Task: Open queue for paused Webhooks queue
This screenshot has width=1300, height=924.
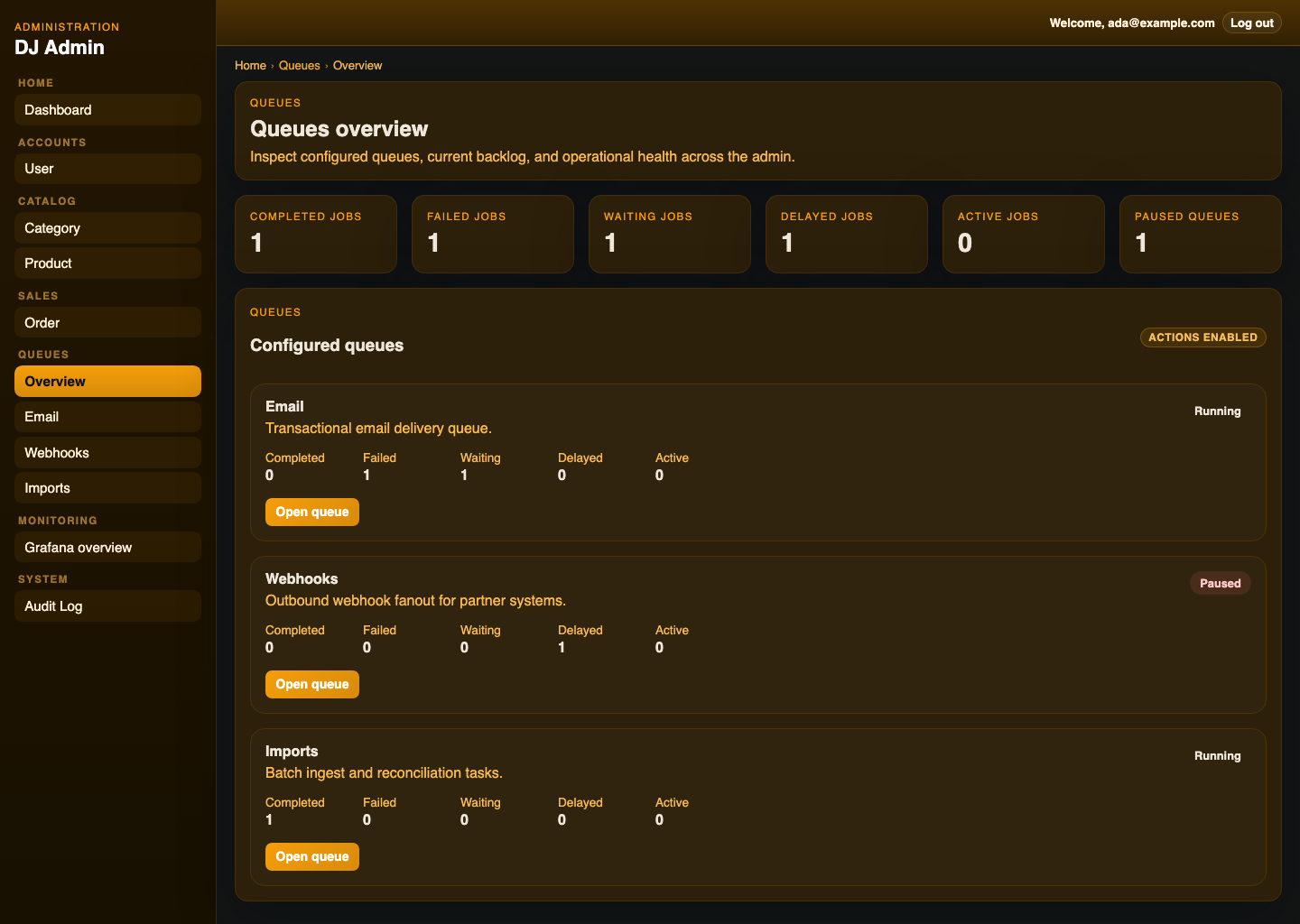Action: (x=311, y=684)
